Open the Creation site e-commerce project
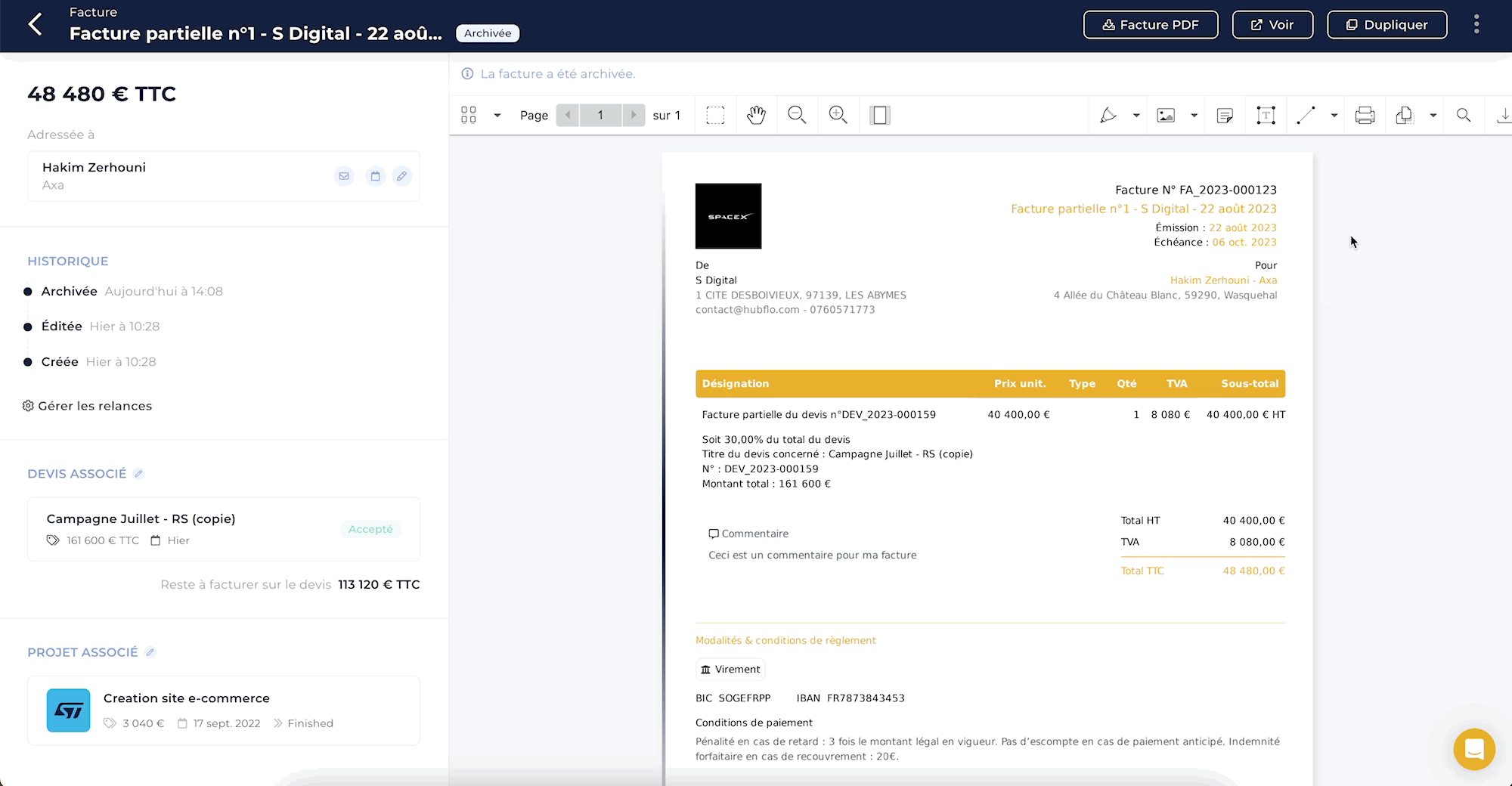1512x786 pixels. [224, 710]
